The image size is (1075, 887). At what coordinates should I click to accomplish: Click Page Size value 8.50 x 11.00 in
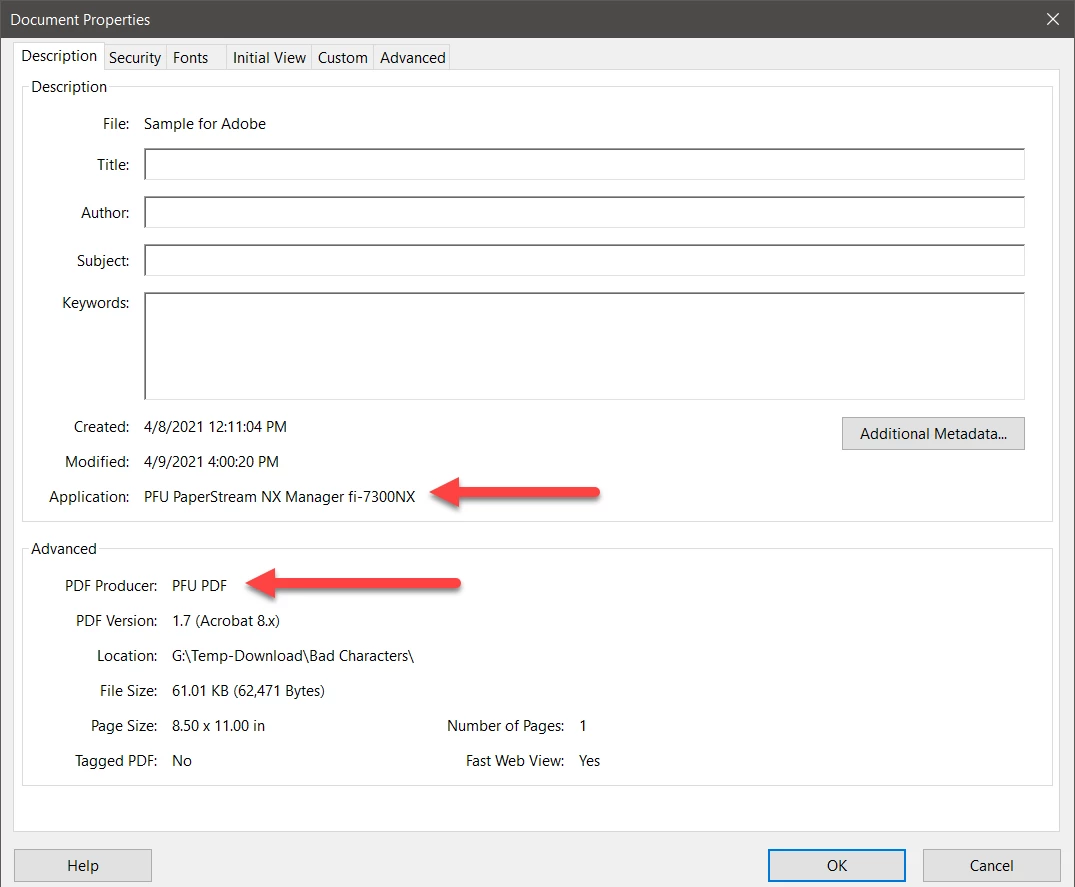click(x=218, y=726)
